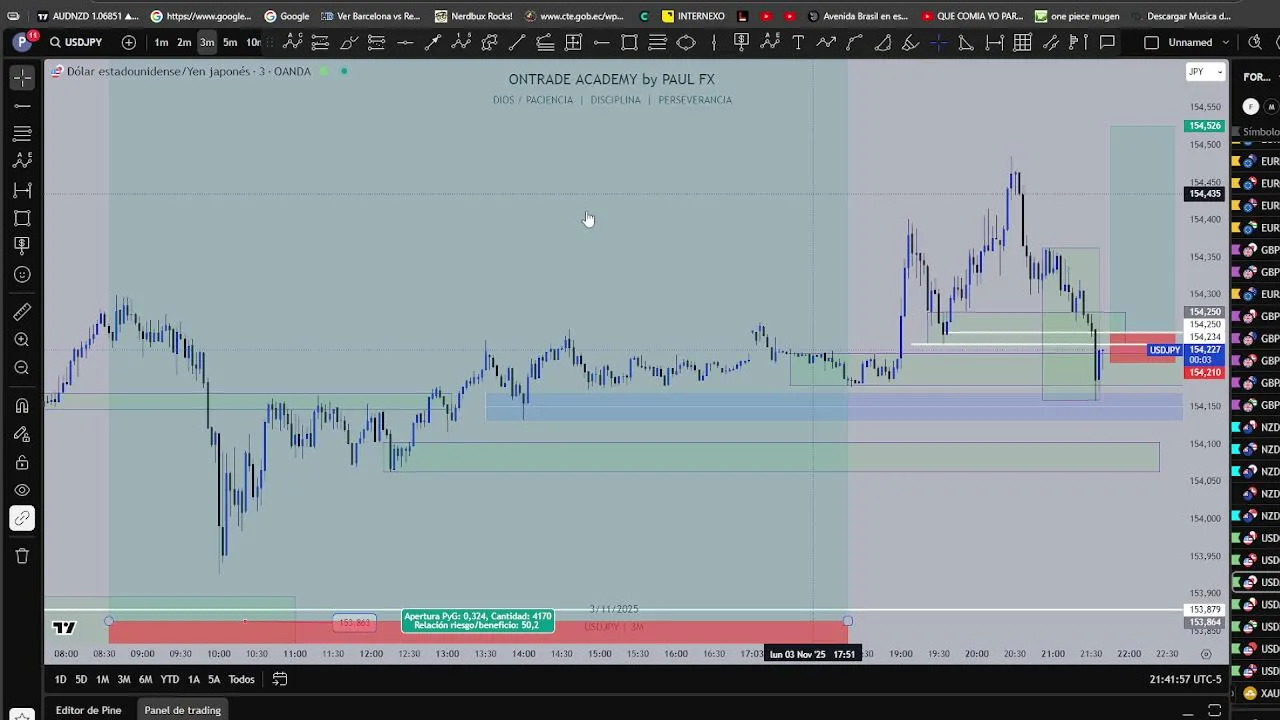Click the 154,526 green price label
Viewport: 1280px width, 720px height.
click(x=1204, y=126)
